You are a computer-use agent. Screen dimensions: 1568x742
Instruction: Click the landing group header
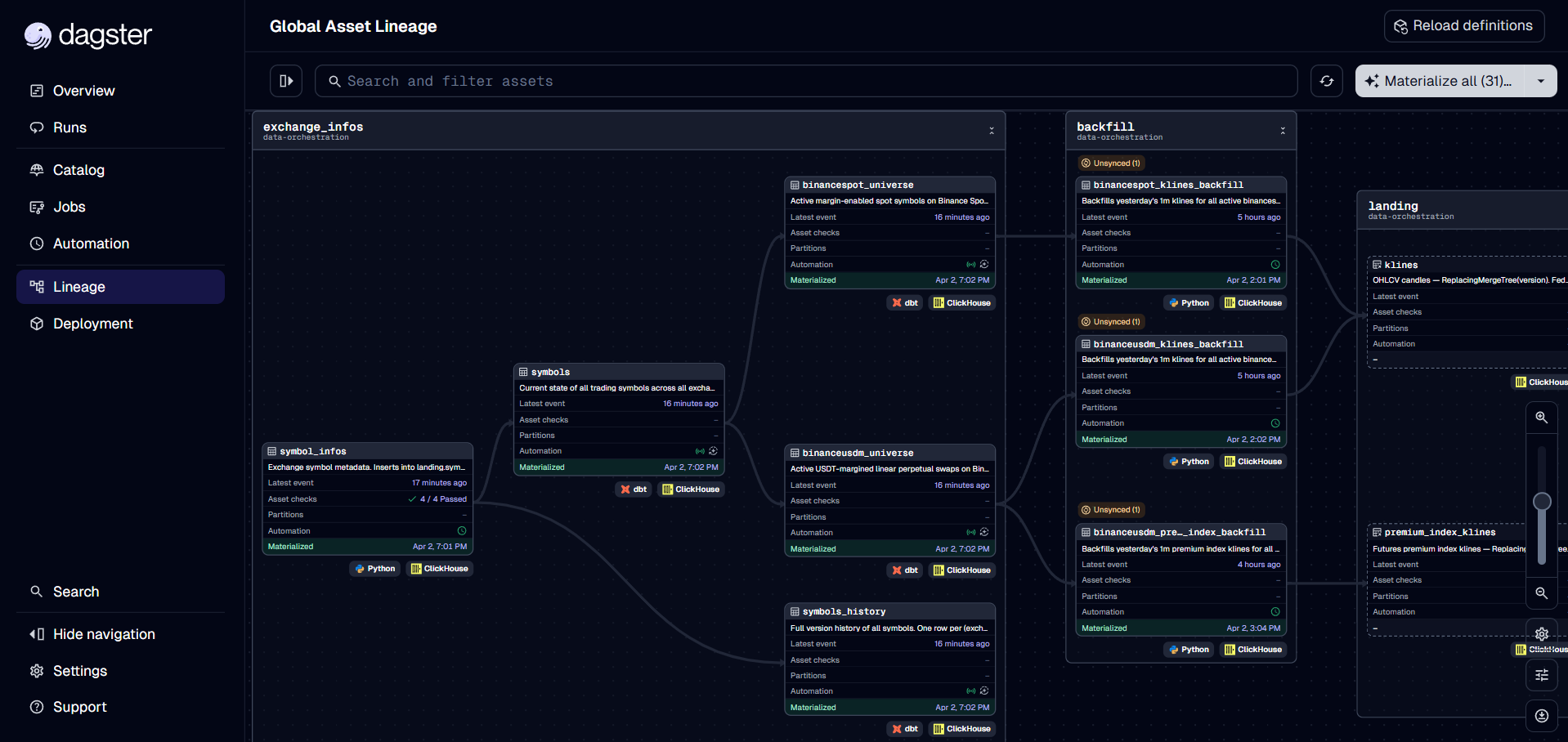click(x=1463, y=210)
